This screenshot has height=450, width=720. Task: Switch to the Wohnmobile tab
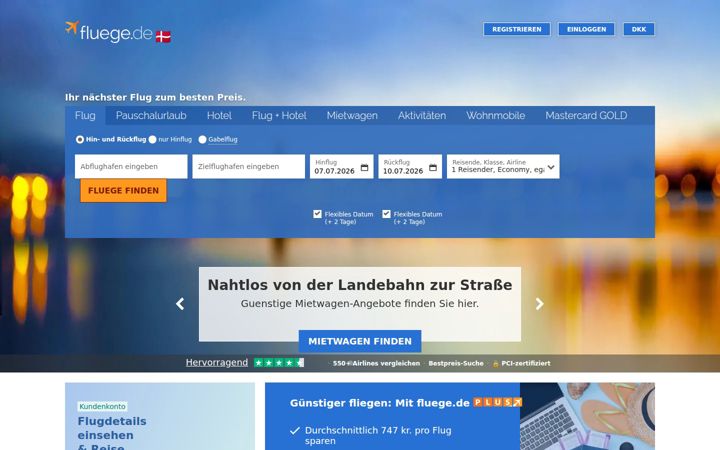pos(496,116)
